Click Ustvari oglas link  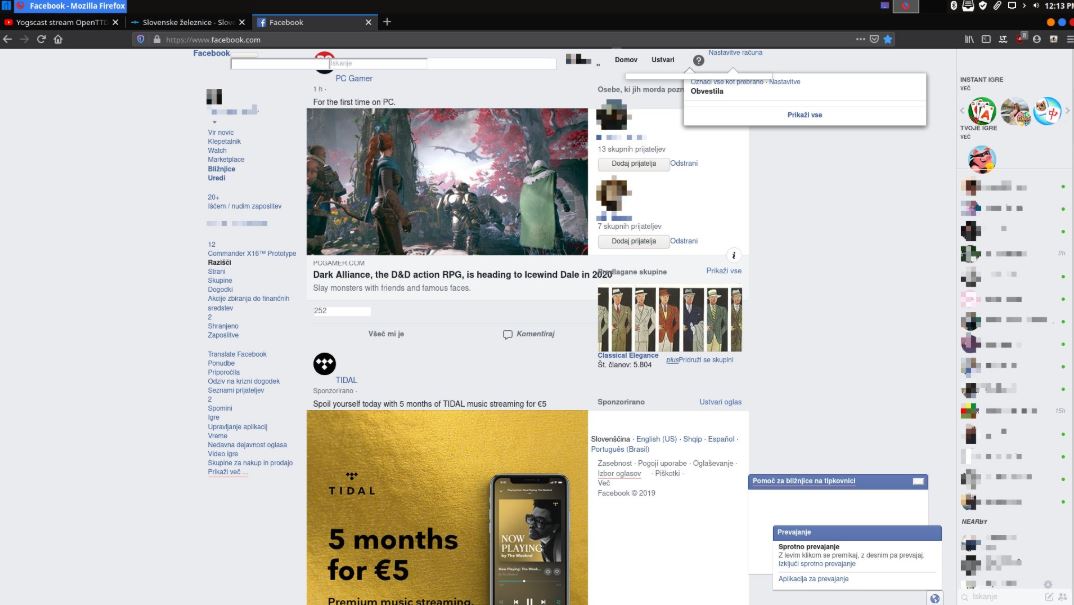pyautogui.click(x=720, y=402)
